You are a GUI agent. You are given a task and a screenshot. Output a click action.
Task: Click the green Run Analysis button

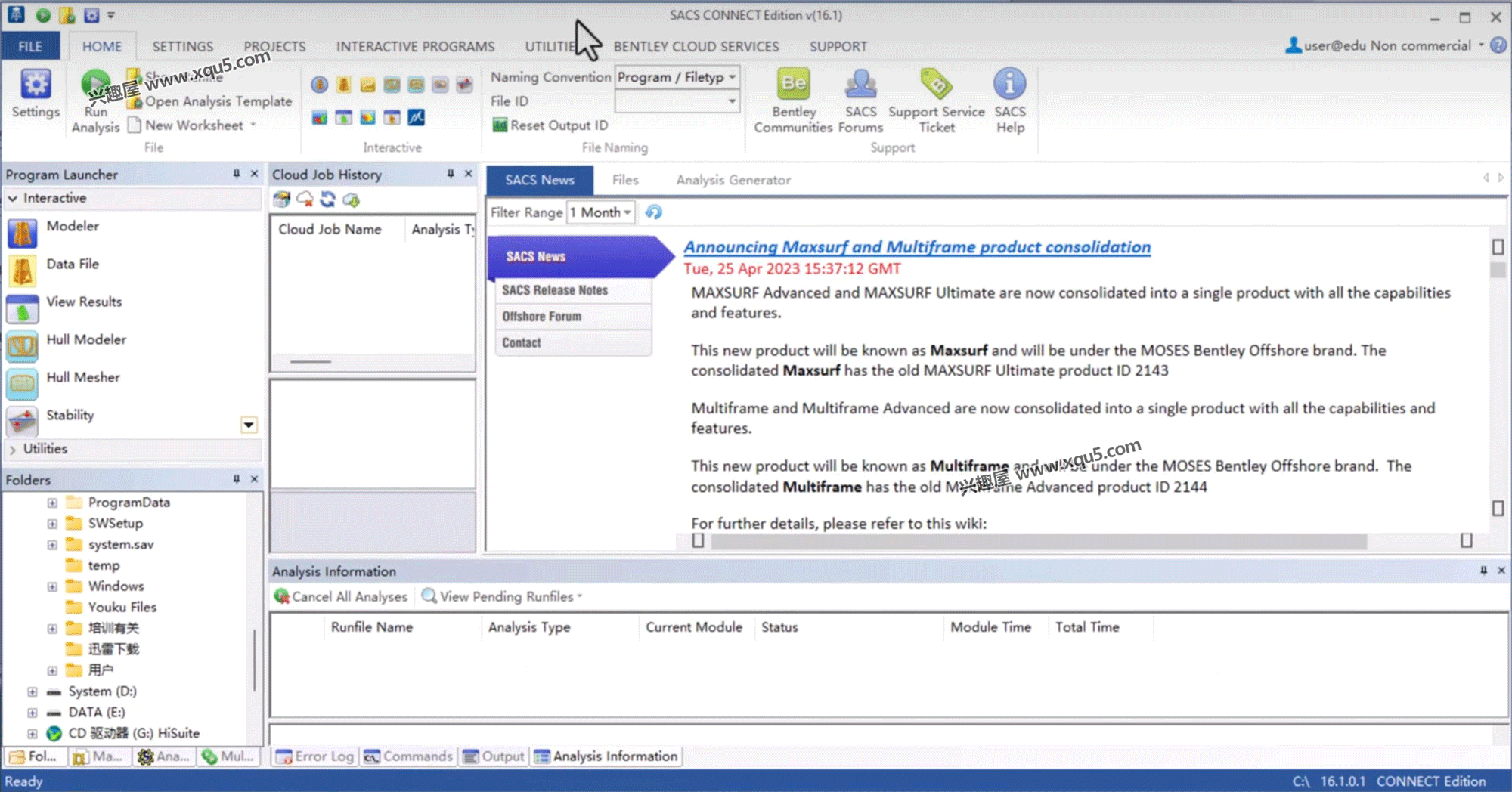[x=95, y=101]
